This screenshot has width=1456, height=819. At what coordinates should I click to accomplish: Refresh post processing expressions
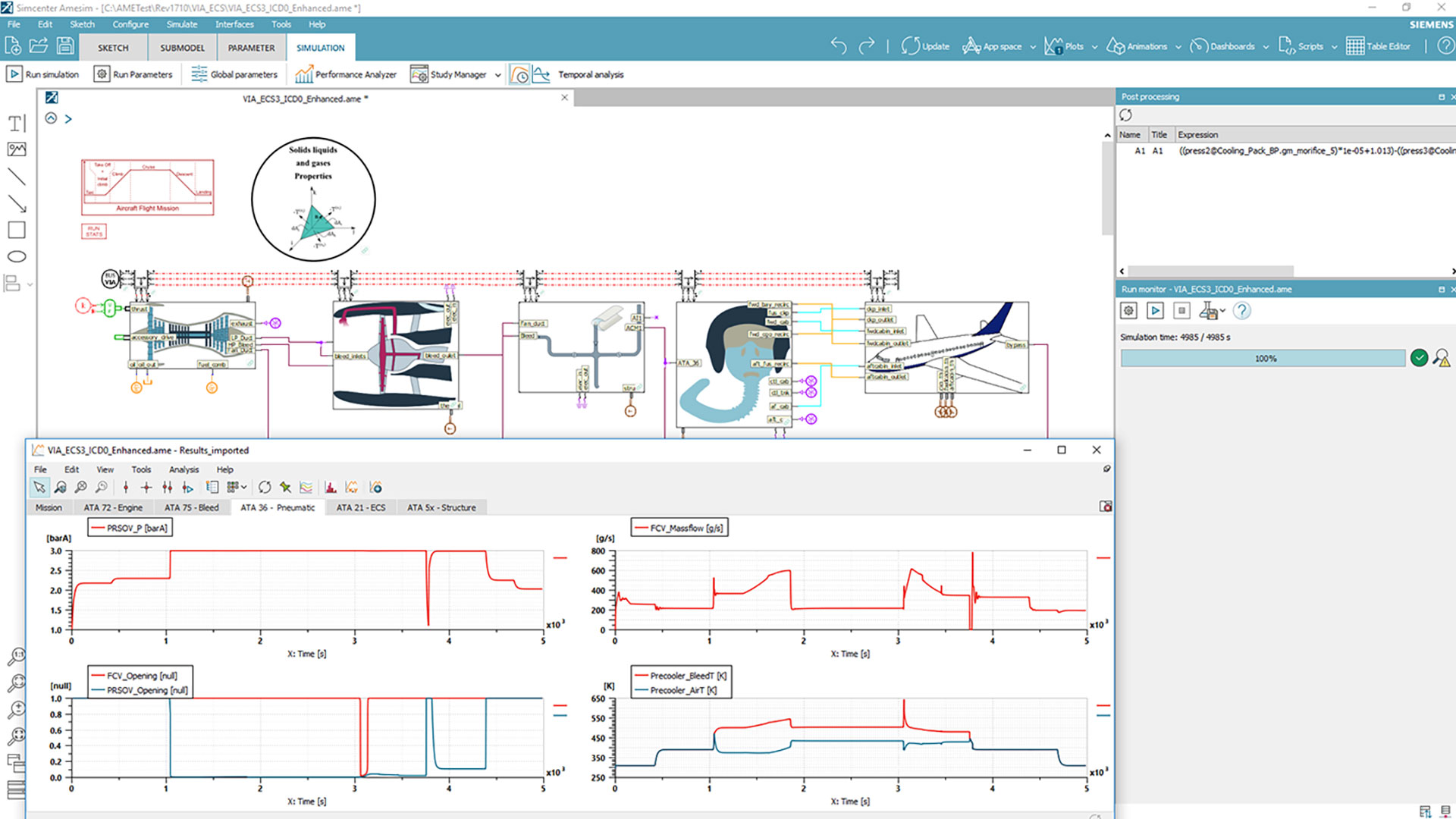pos(1126,115)
